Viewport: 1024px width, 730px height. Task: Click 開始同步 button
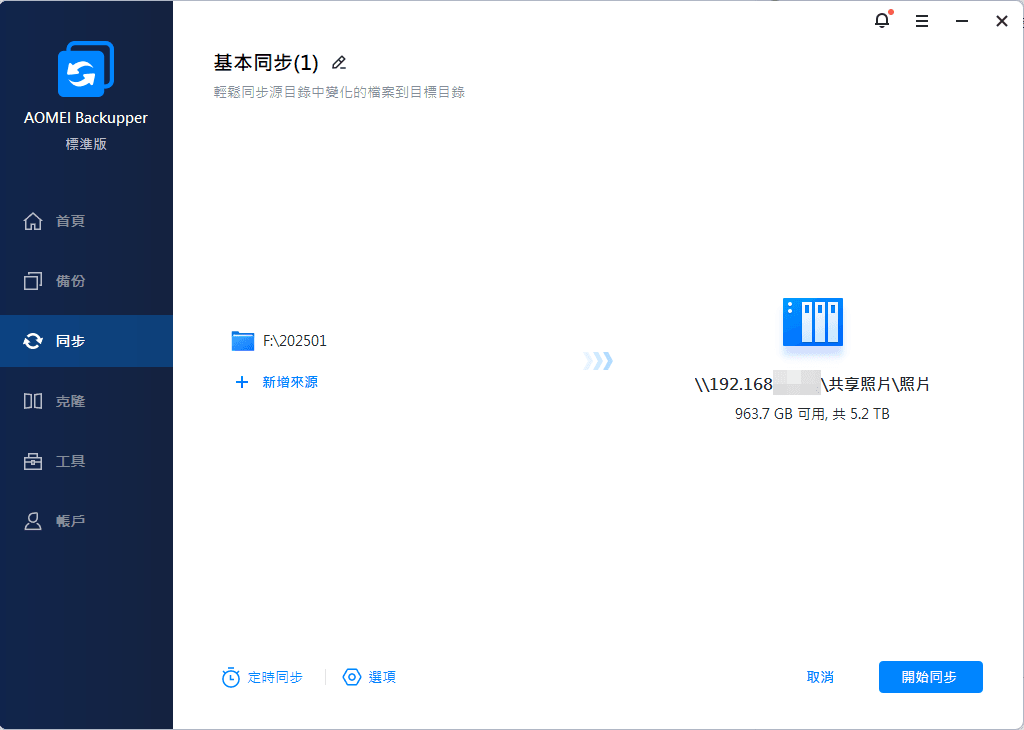pyautogui.click(x=930, y=677)
